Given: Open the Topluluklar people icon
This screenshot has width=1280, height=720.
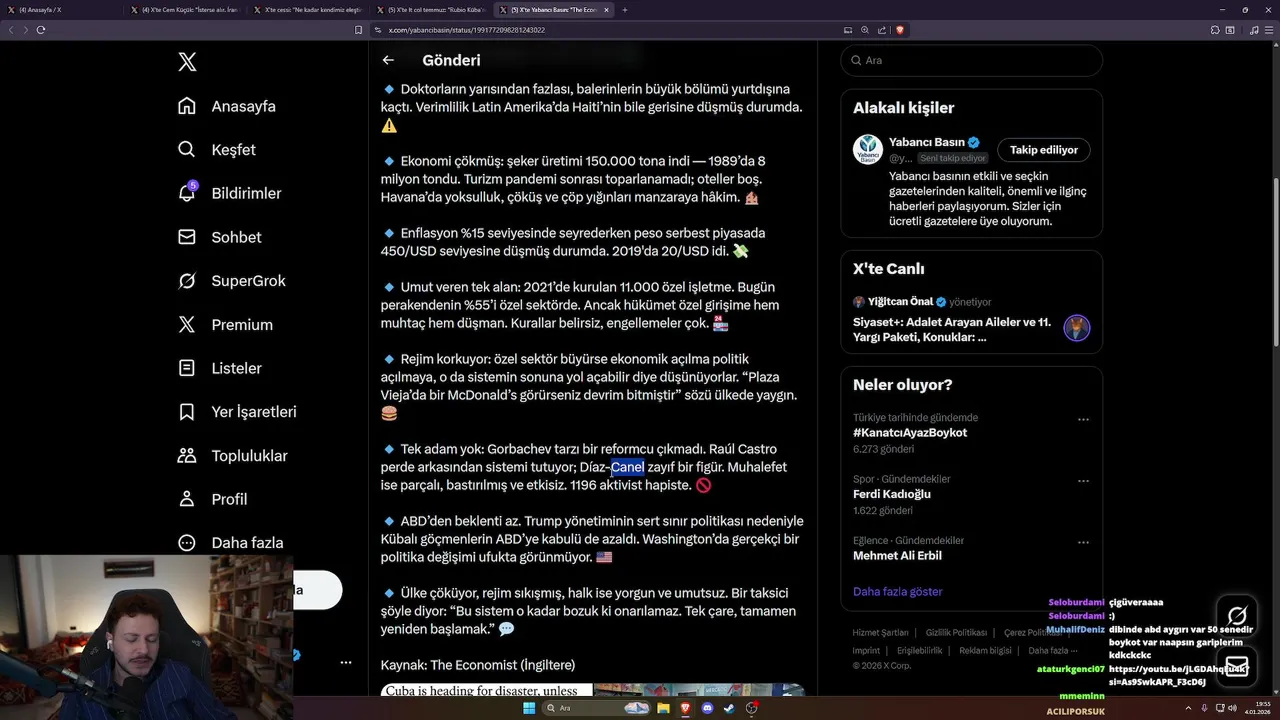Looking at the screenshot, I should tap(187, 456).
